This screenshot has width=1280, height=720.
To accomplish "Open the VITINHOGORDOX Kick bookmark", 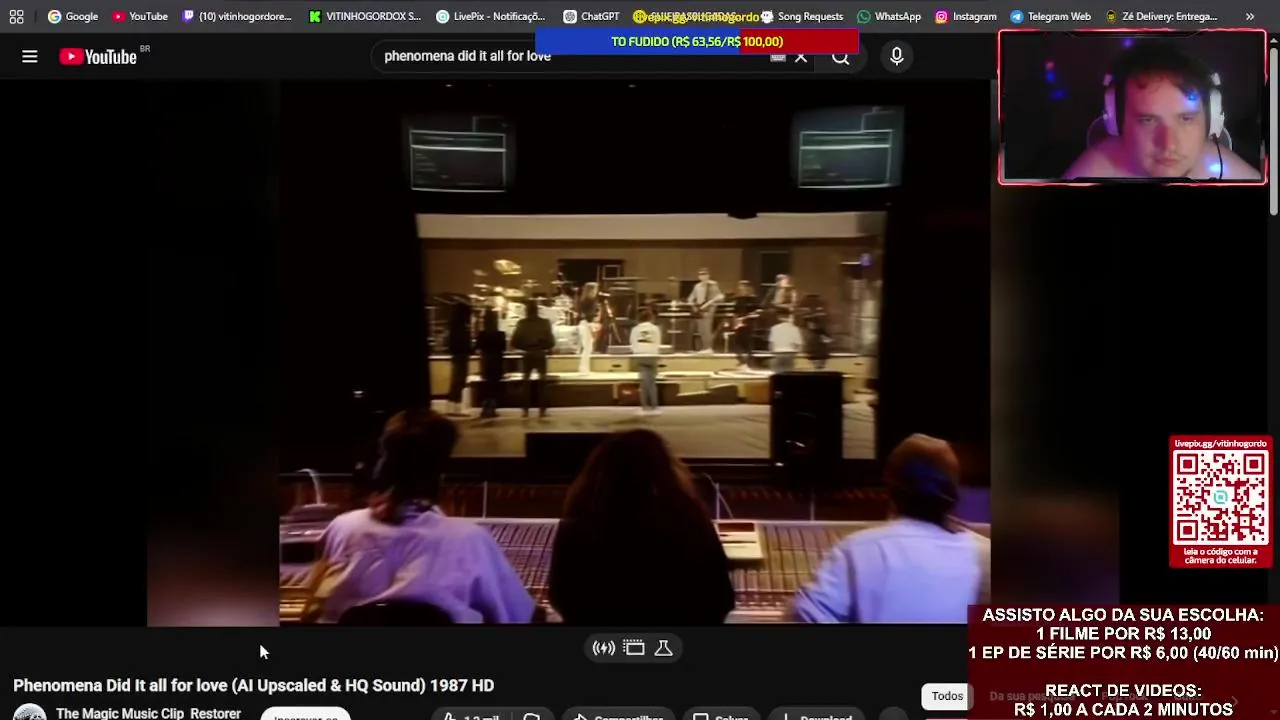I will click(x=365, y=16).
